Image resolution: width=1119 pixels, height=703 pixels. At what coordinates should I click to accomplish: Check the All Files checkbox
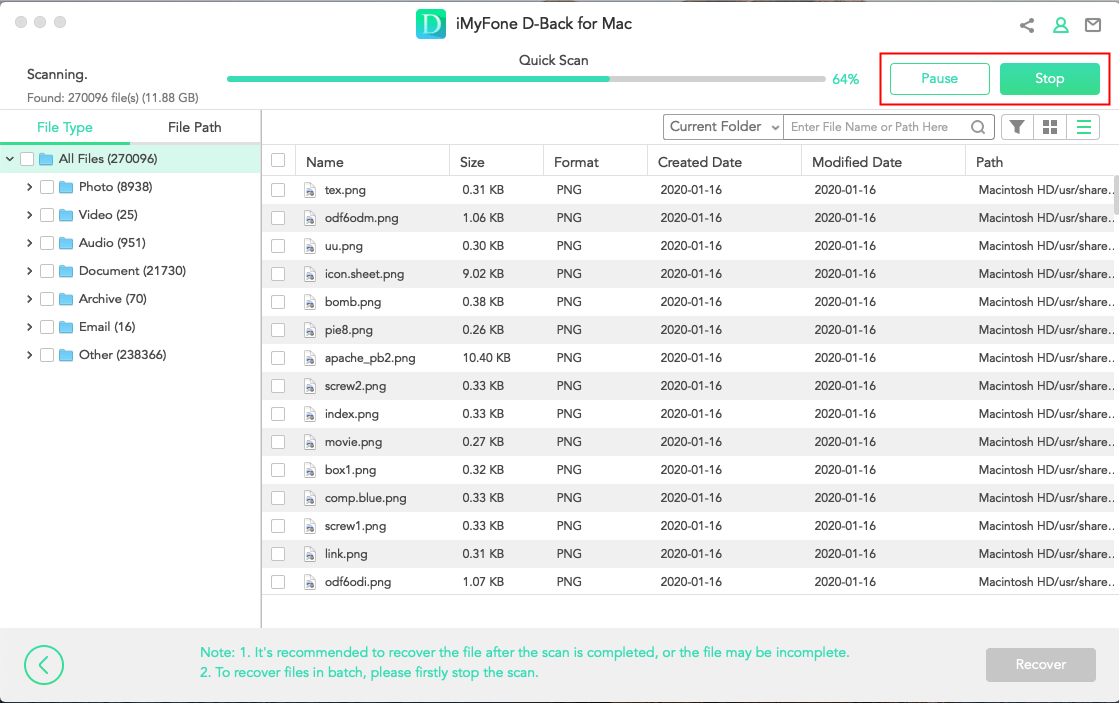[27, 158]
